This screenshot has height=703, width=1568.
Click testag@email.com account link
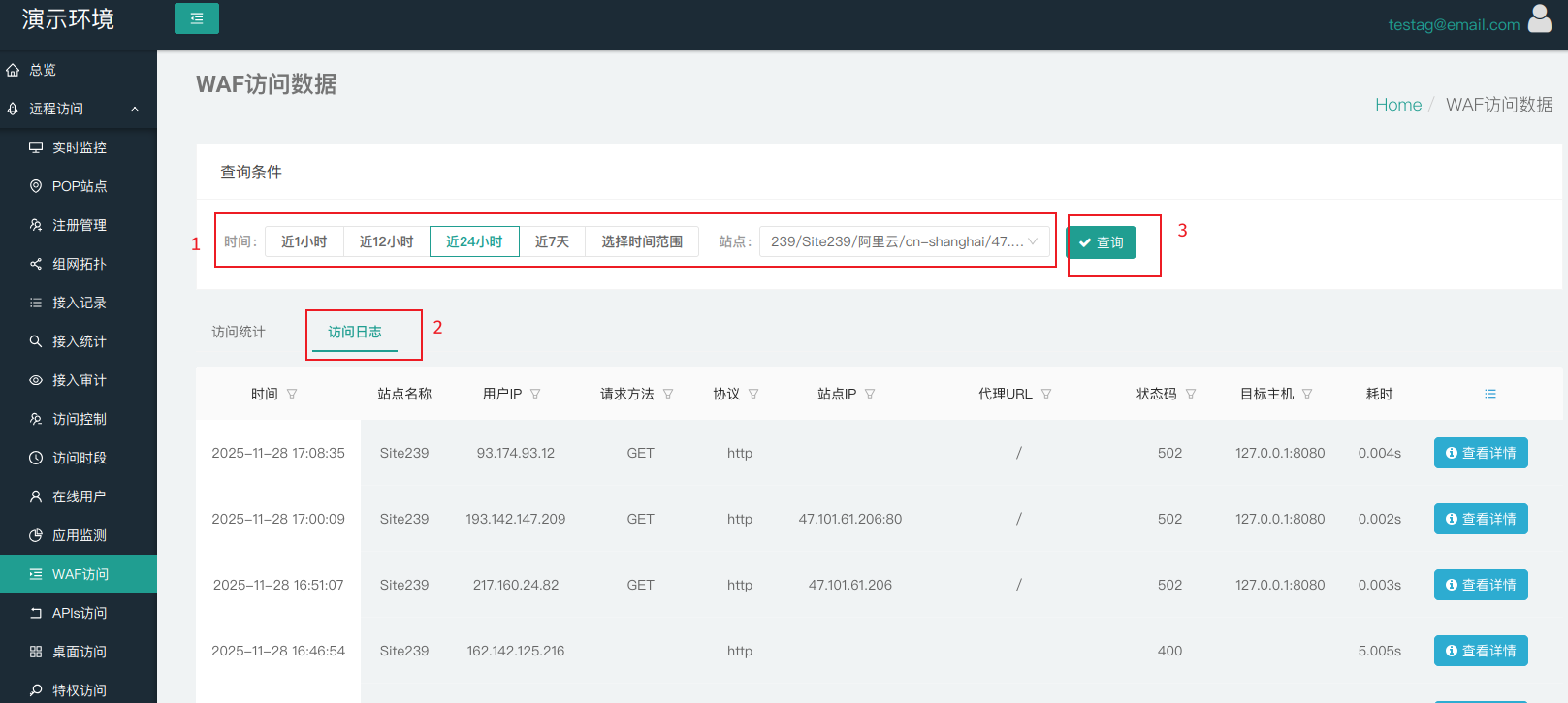tap(1454, 24)
